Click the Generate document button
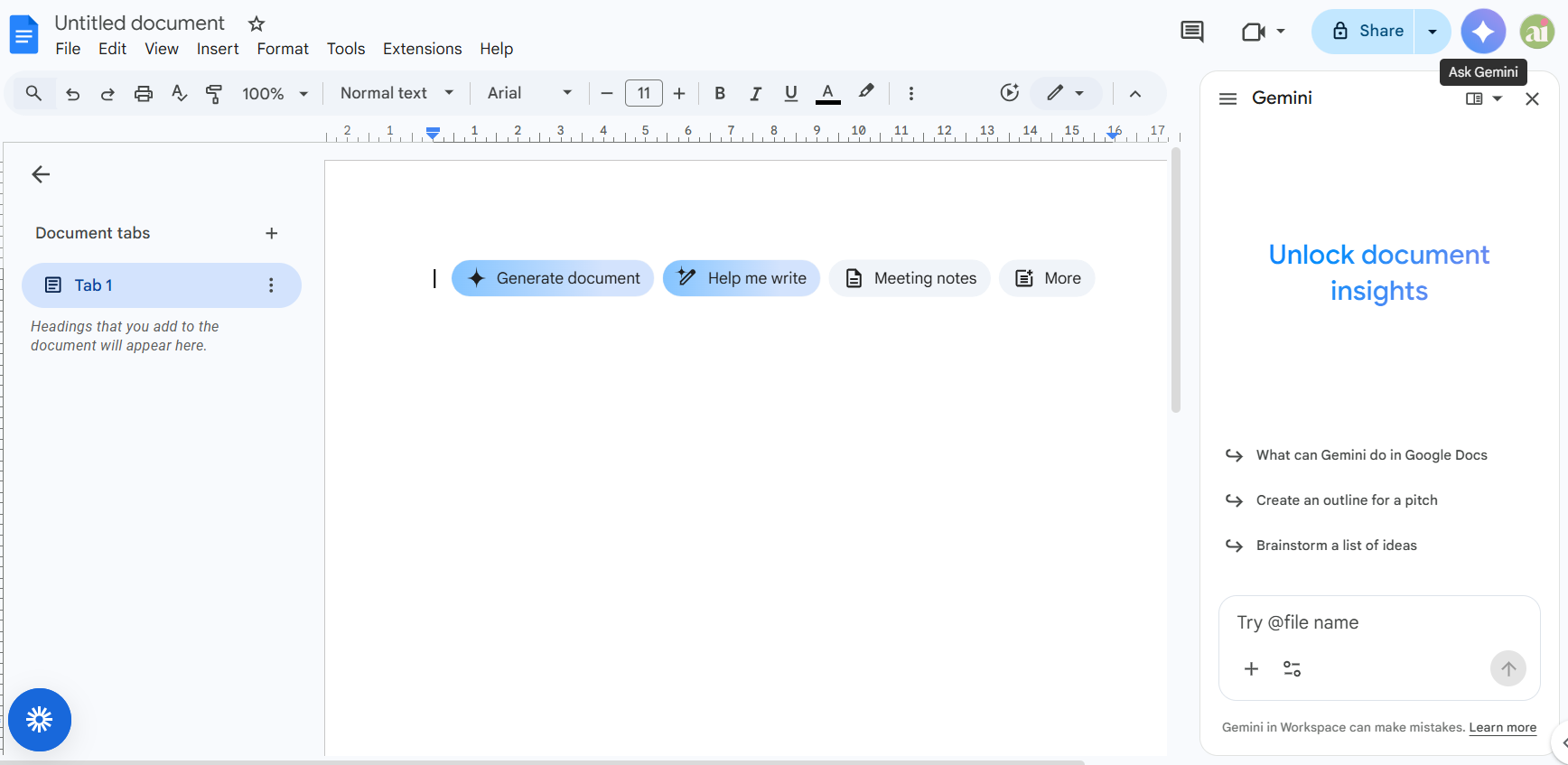 point(553,278)
